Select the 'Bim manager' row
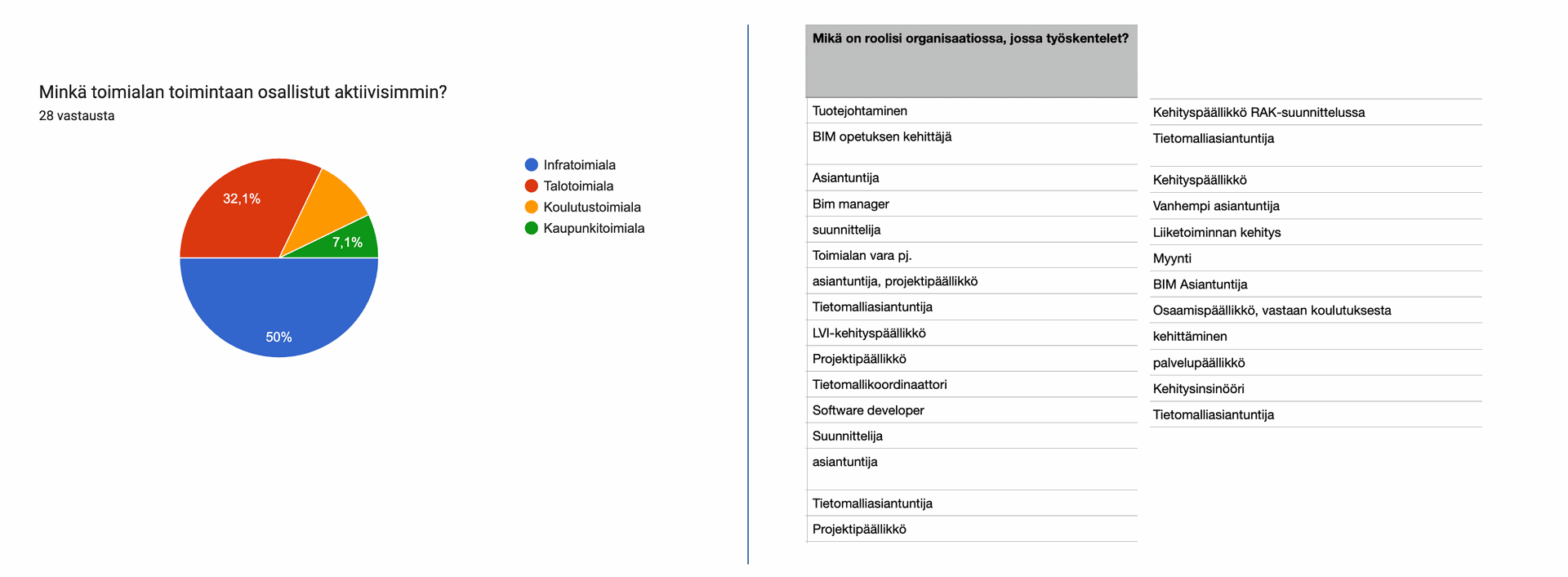 (850, 204)
